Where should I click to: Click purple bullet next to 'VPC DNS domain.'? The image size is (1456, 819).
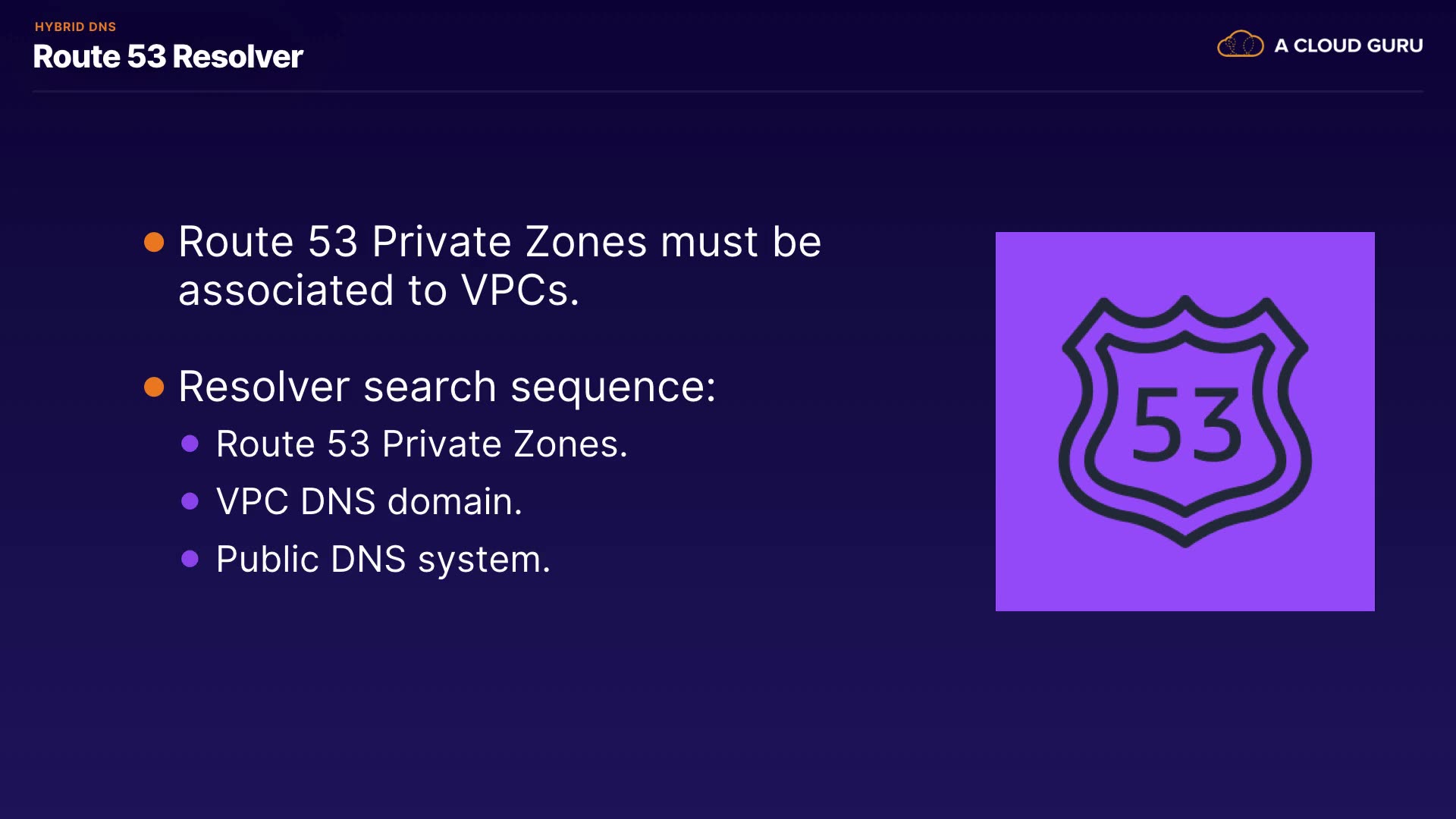(x=190, y=501)
